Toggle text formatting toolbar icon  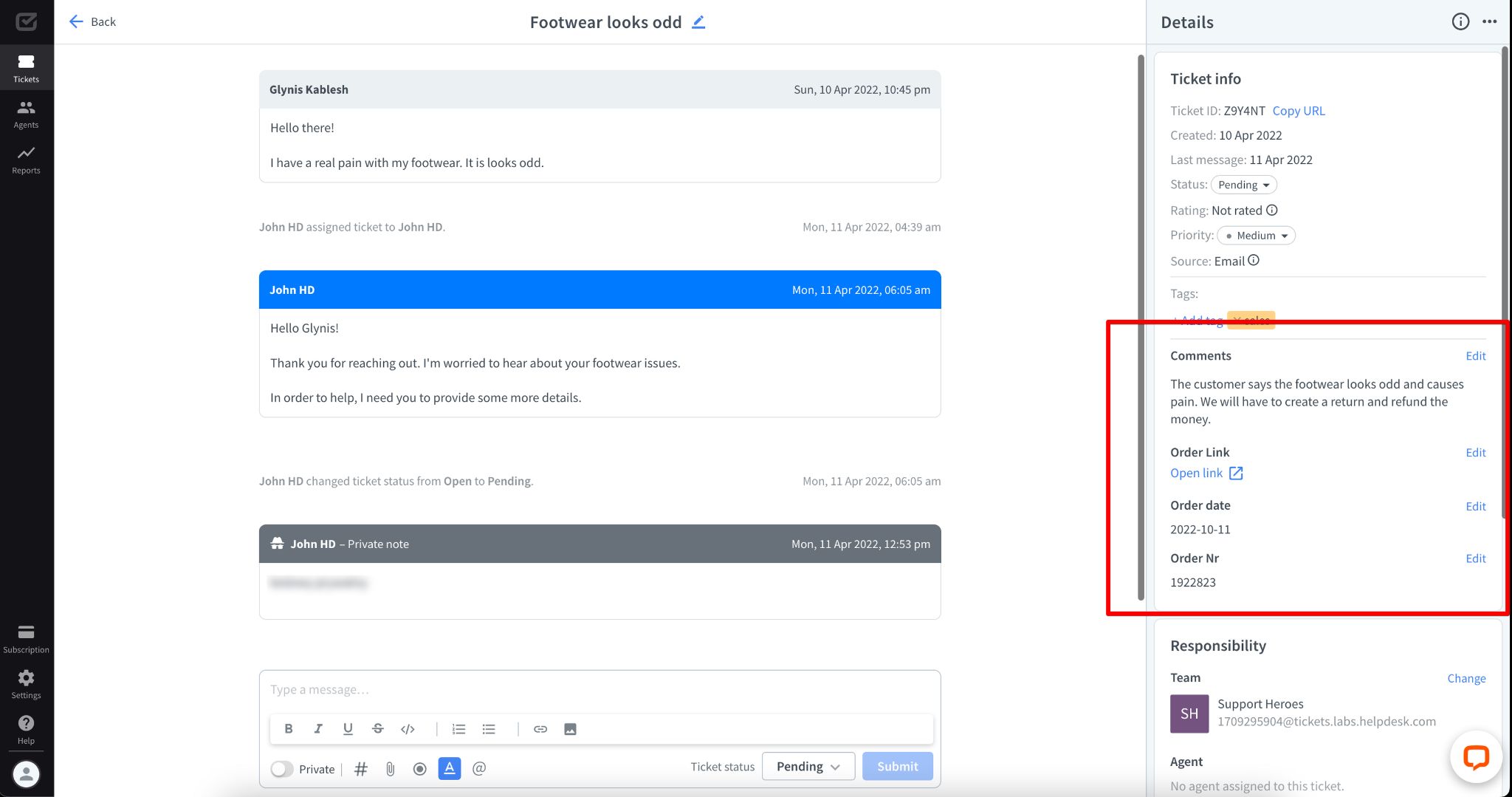coord(450,768)
